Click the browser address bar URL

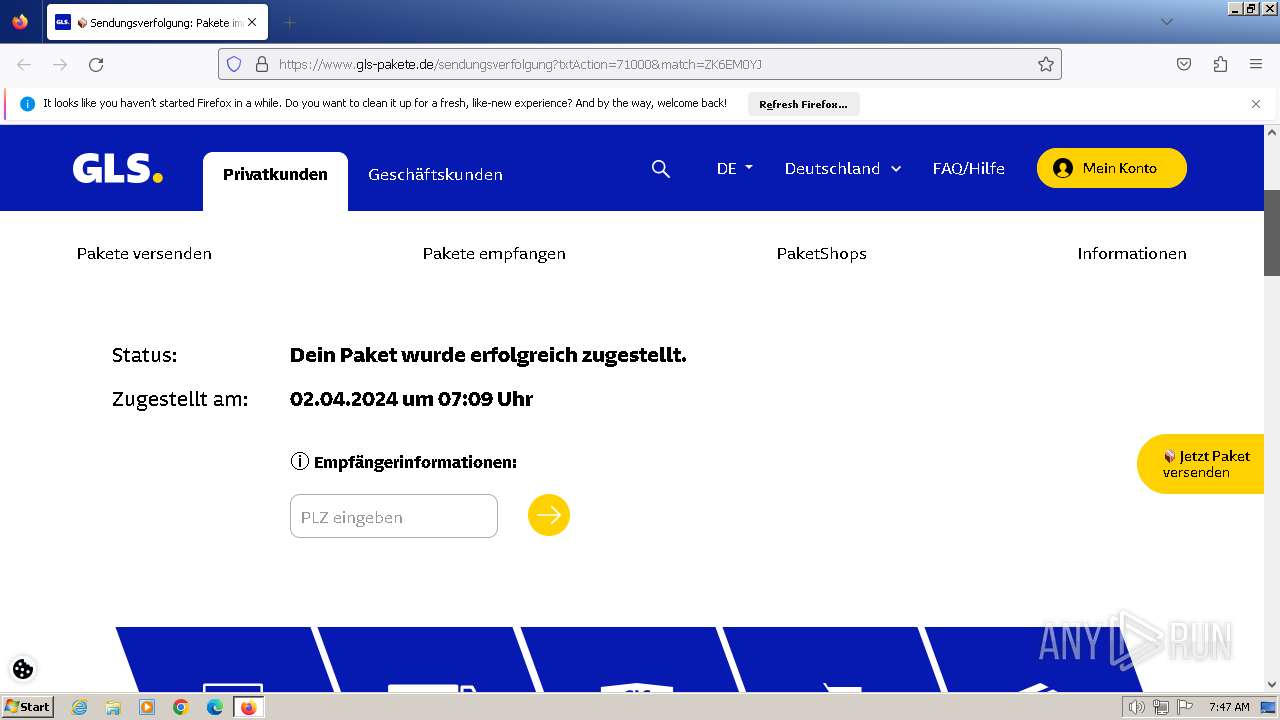[520, 64]
